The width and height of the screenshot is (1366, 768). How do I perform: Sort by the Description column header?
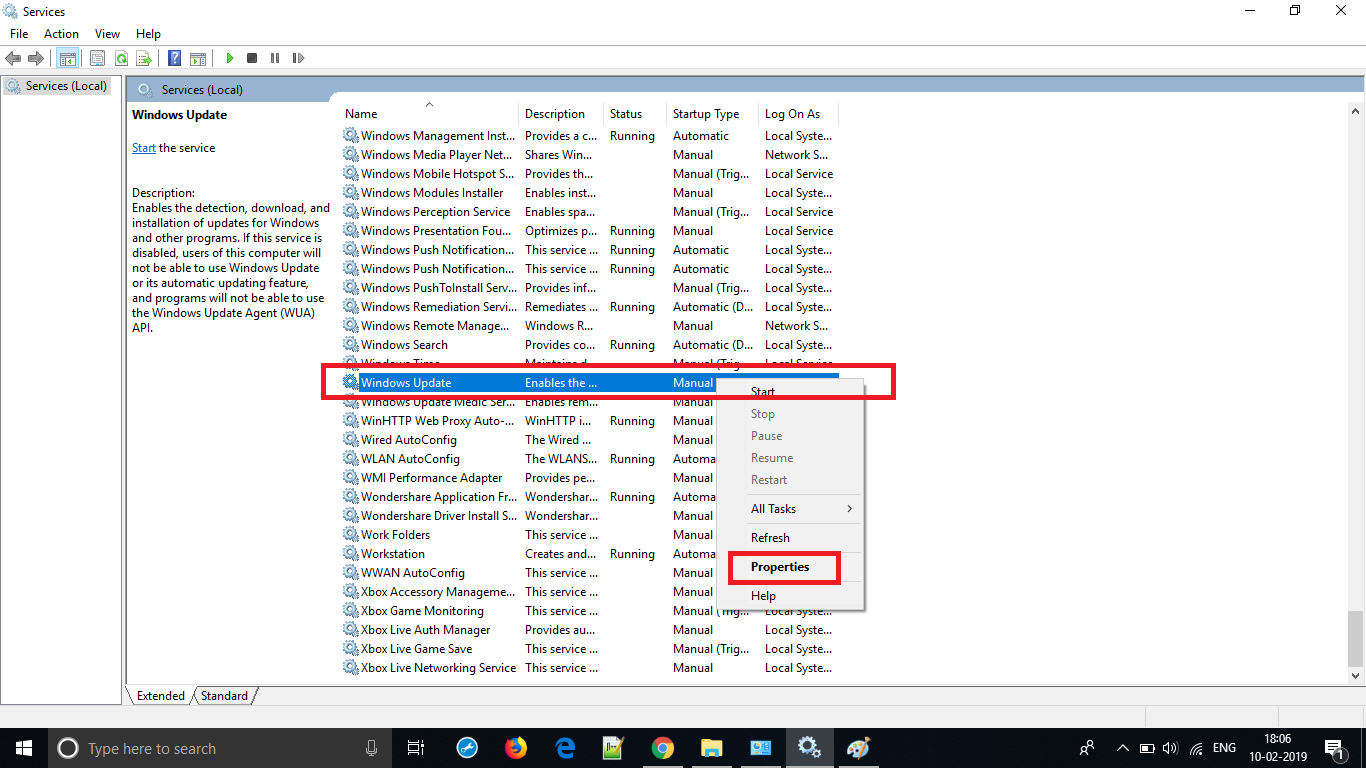coord(561,114)
